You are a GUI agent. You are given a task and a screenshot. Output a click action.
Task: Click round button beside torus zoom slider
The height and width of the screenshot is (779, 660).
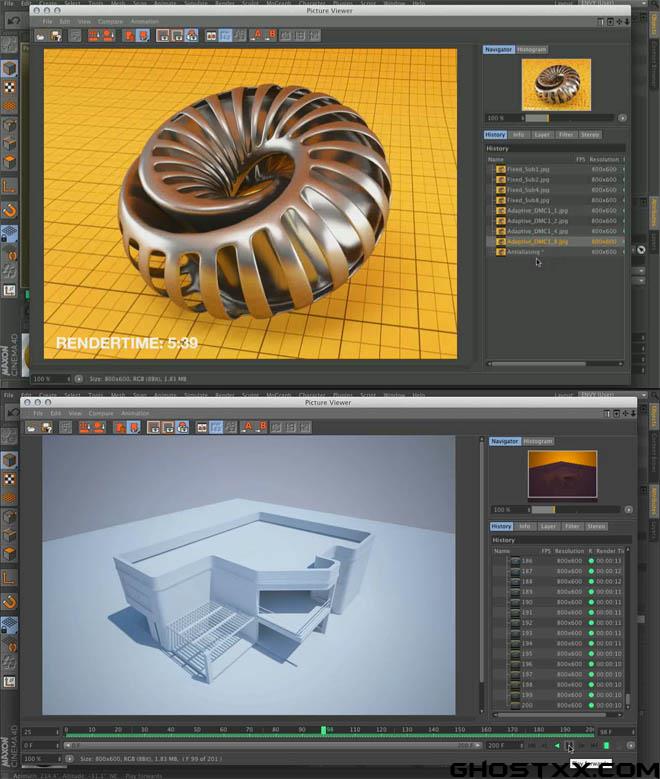click(x=622, y=118)
